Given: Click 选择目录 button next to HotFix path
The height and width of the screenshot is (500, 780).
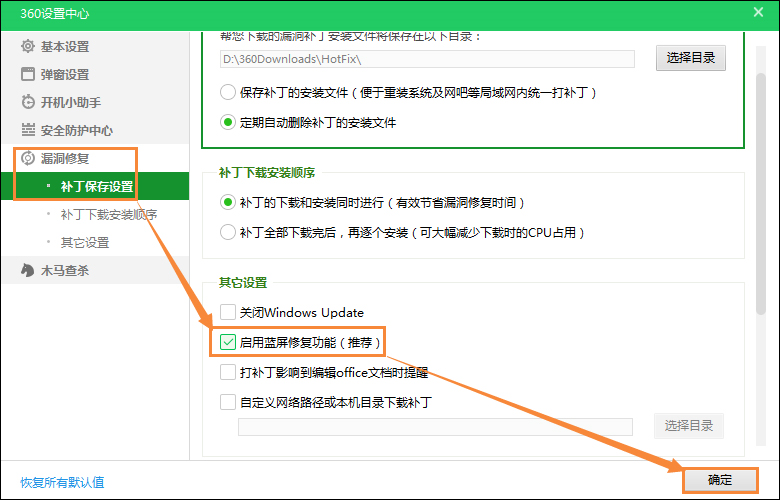Looking at the screenshot, I should click(690, 58).
